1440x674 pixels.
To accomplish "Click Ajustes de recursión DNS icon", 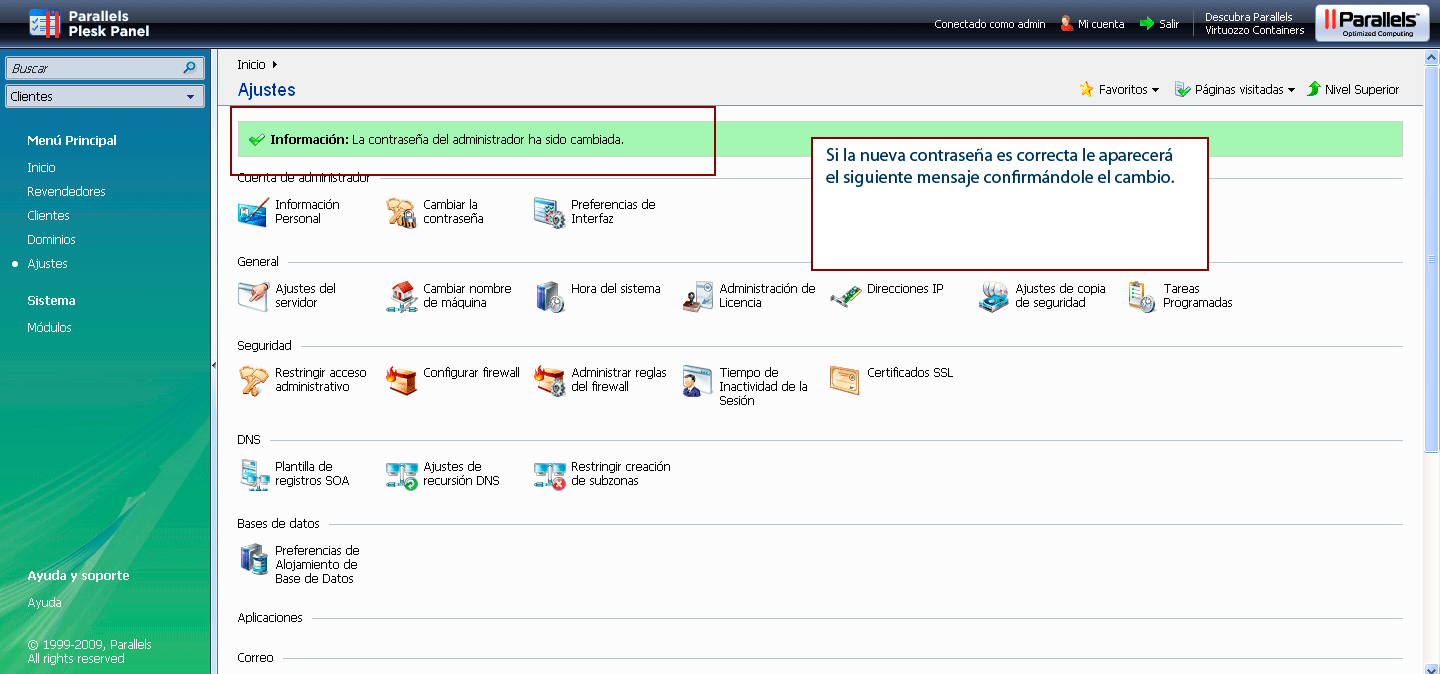I will (402, 474).
